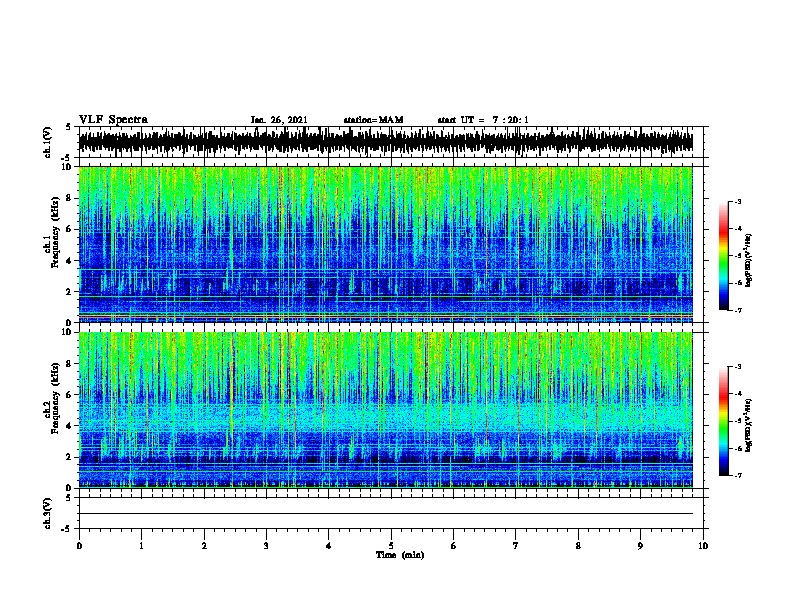Click the ch.1 spectrogram color scale bar

click(723, 256)
